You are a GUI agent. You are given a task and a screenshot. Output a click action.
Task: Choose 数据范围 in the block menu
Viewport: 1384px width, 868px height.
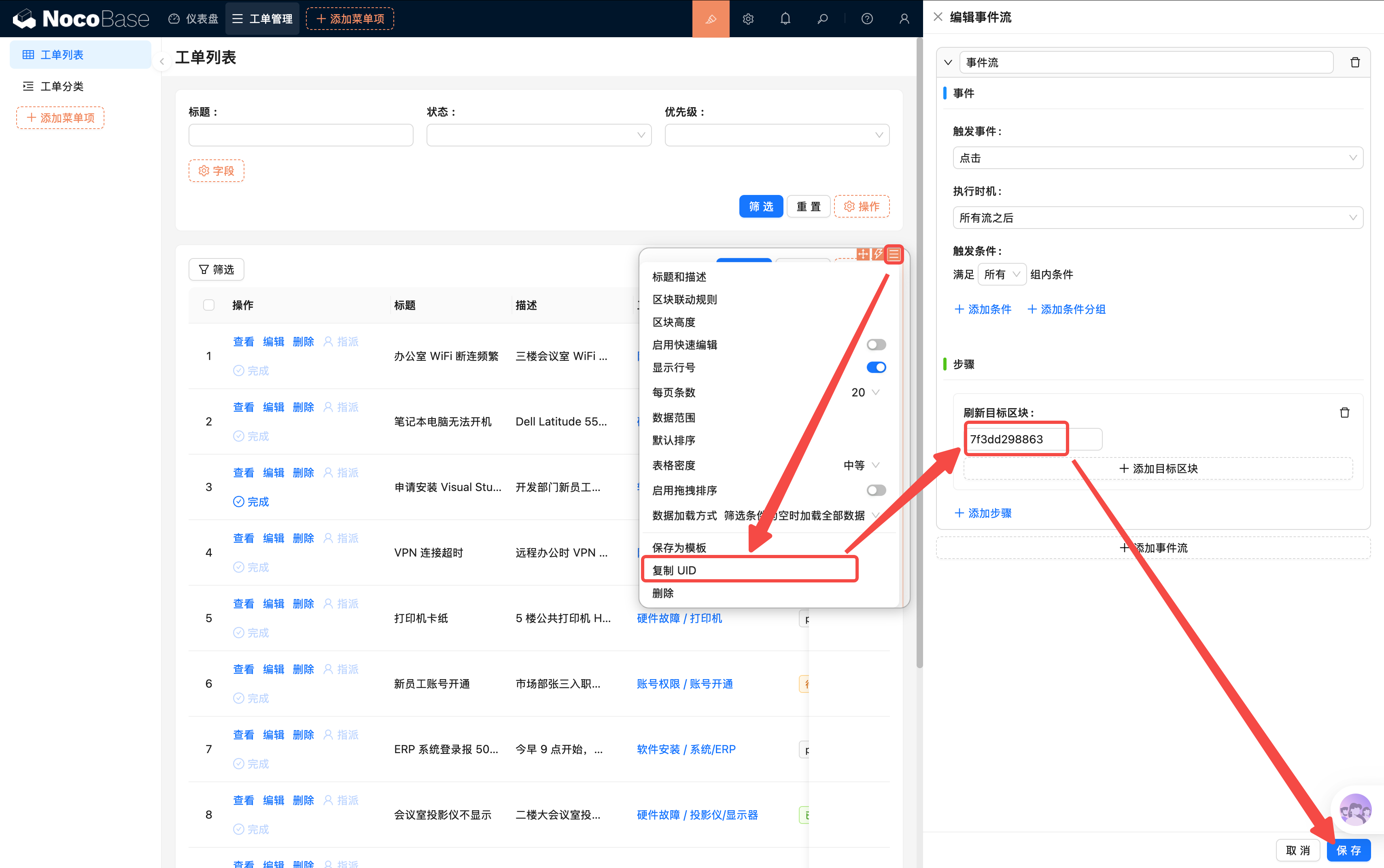(x=674, y=417)
